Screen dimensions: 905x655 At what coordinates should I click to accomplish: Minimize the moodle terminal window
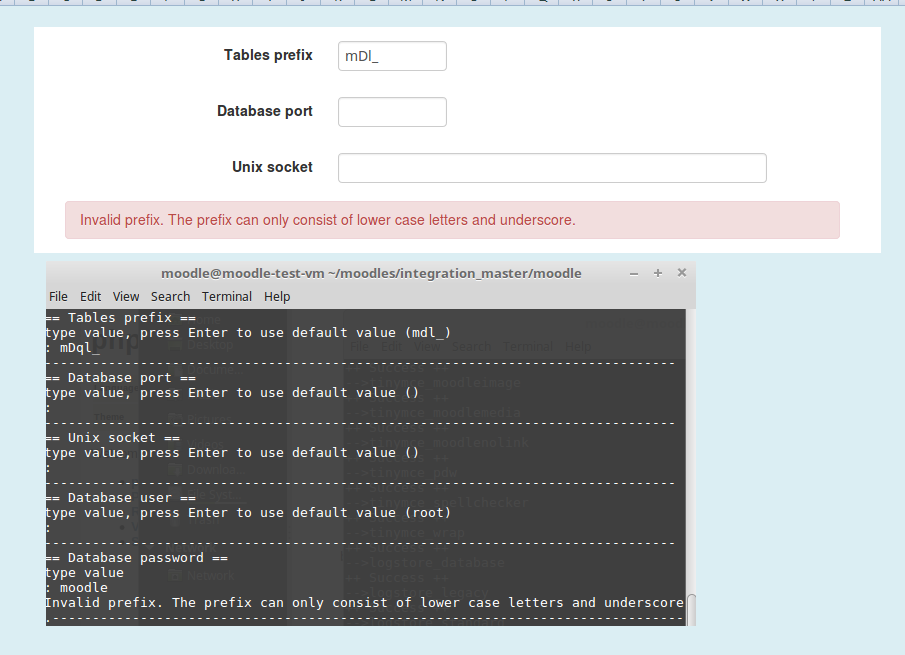click(634, 274)
